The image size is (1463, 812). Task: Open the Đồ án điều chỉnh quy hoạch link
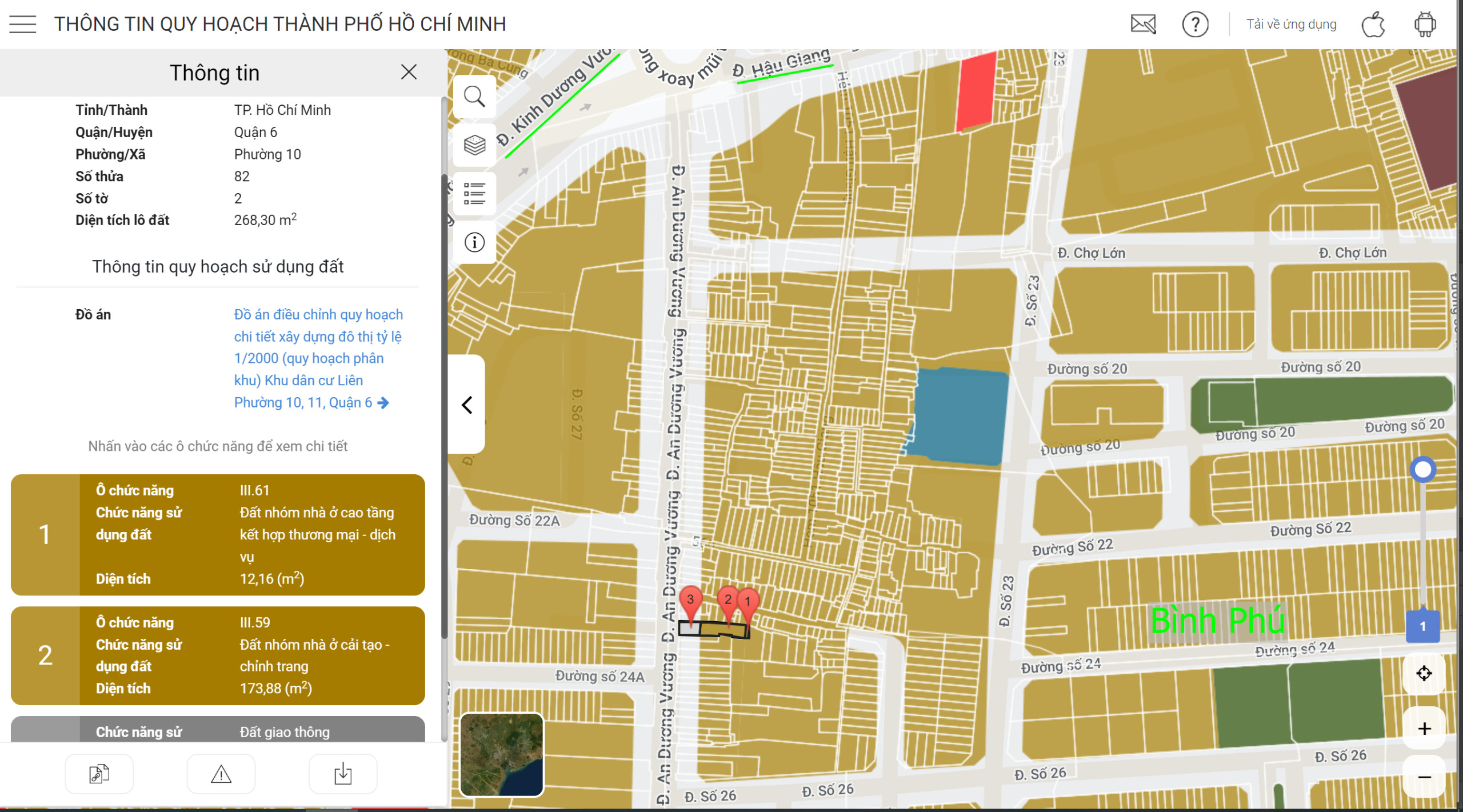pyautogui.click(x=317, y=358)
